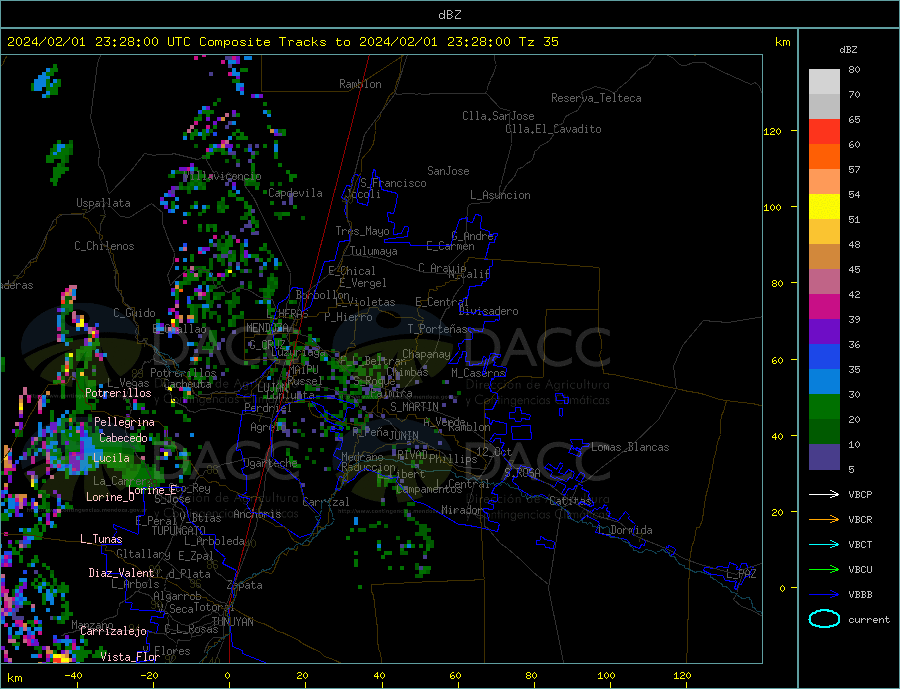Click the 'Lomas_Blancas' map label

(630, 447)
